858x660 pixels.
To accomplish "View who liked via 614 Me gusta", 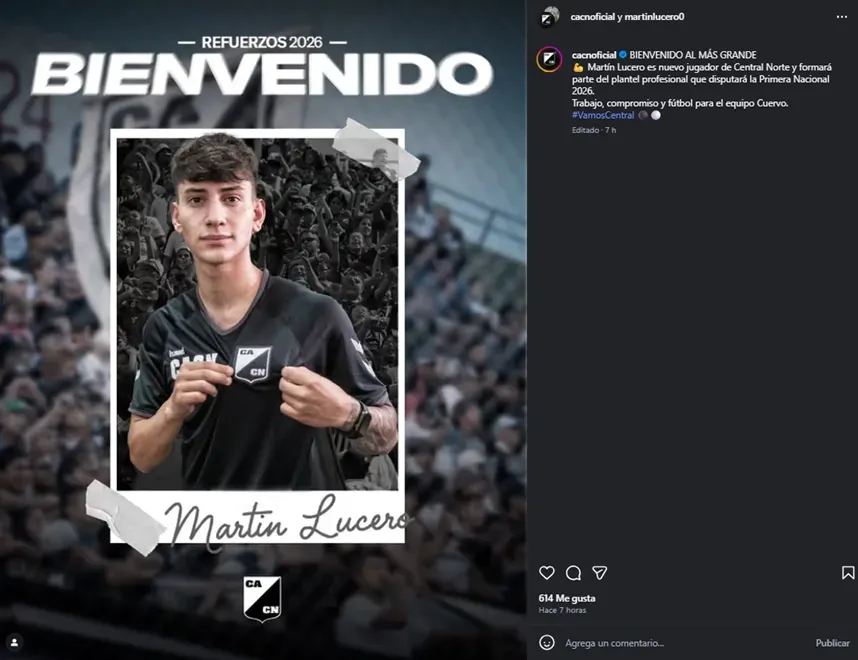I will click(567, 598).
